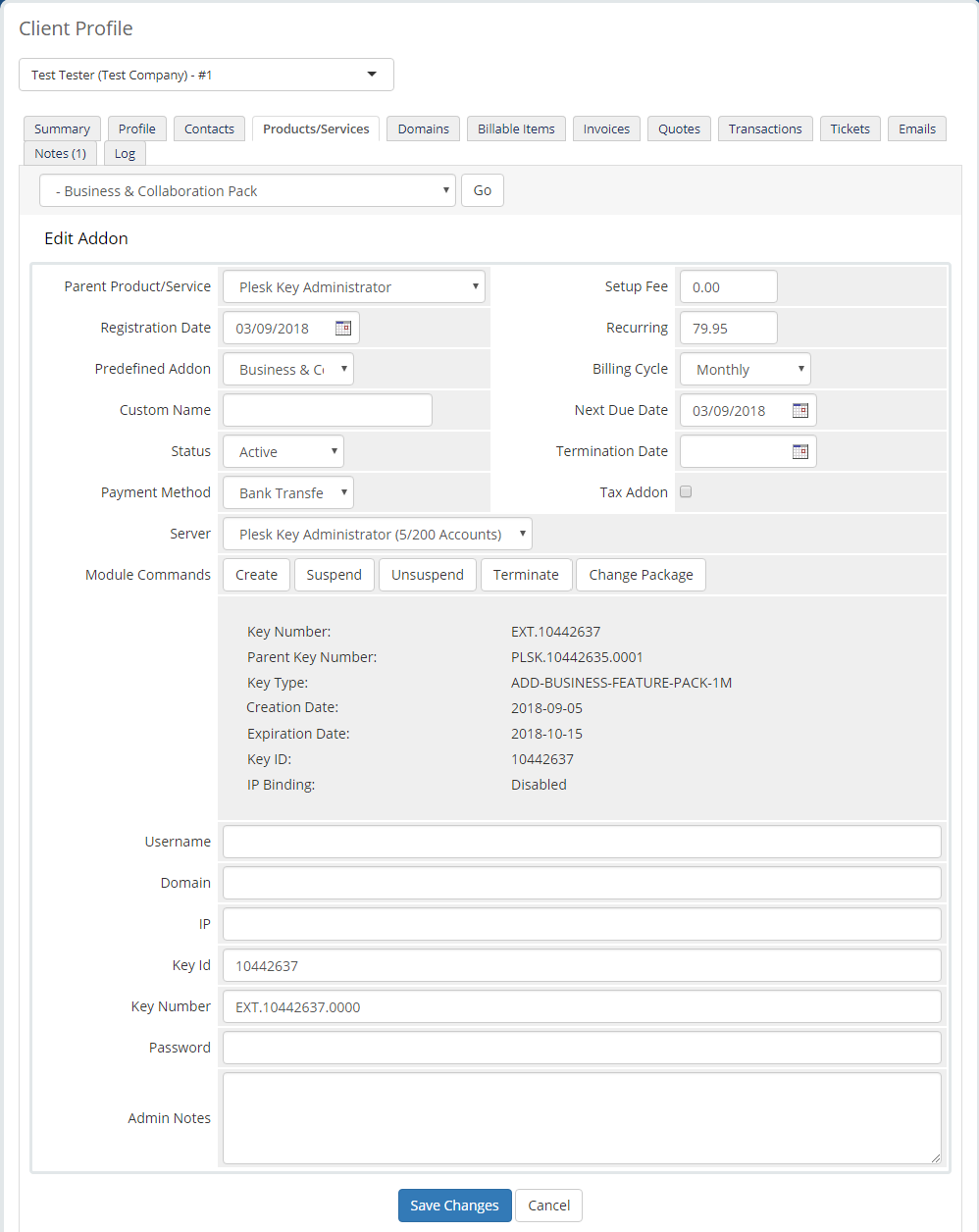Run the Suspend module command
979x1232 pixels.
click(x=334, y=575)
